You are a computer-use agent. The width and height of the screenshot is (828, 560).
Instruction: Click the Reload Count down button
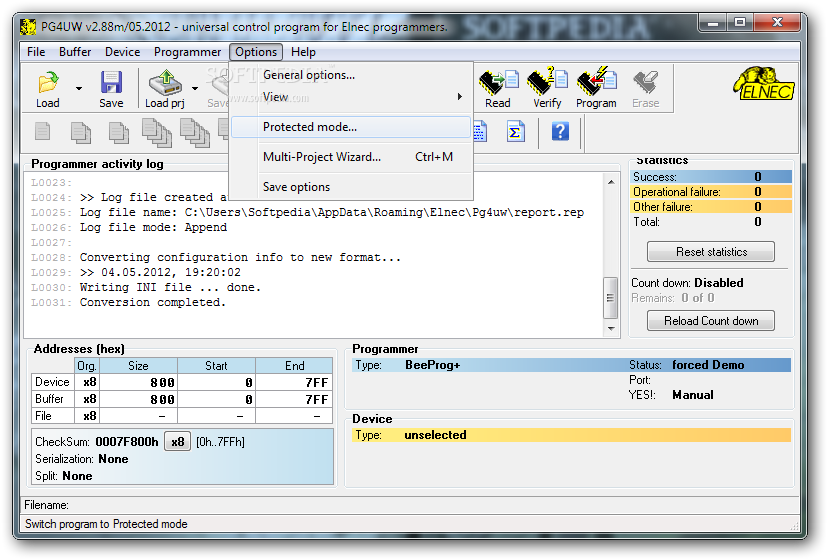(x=711, y=321)
